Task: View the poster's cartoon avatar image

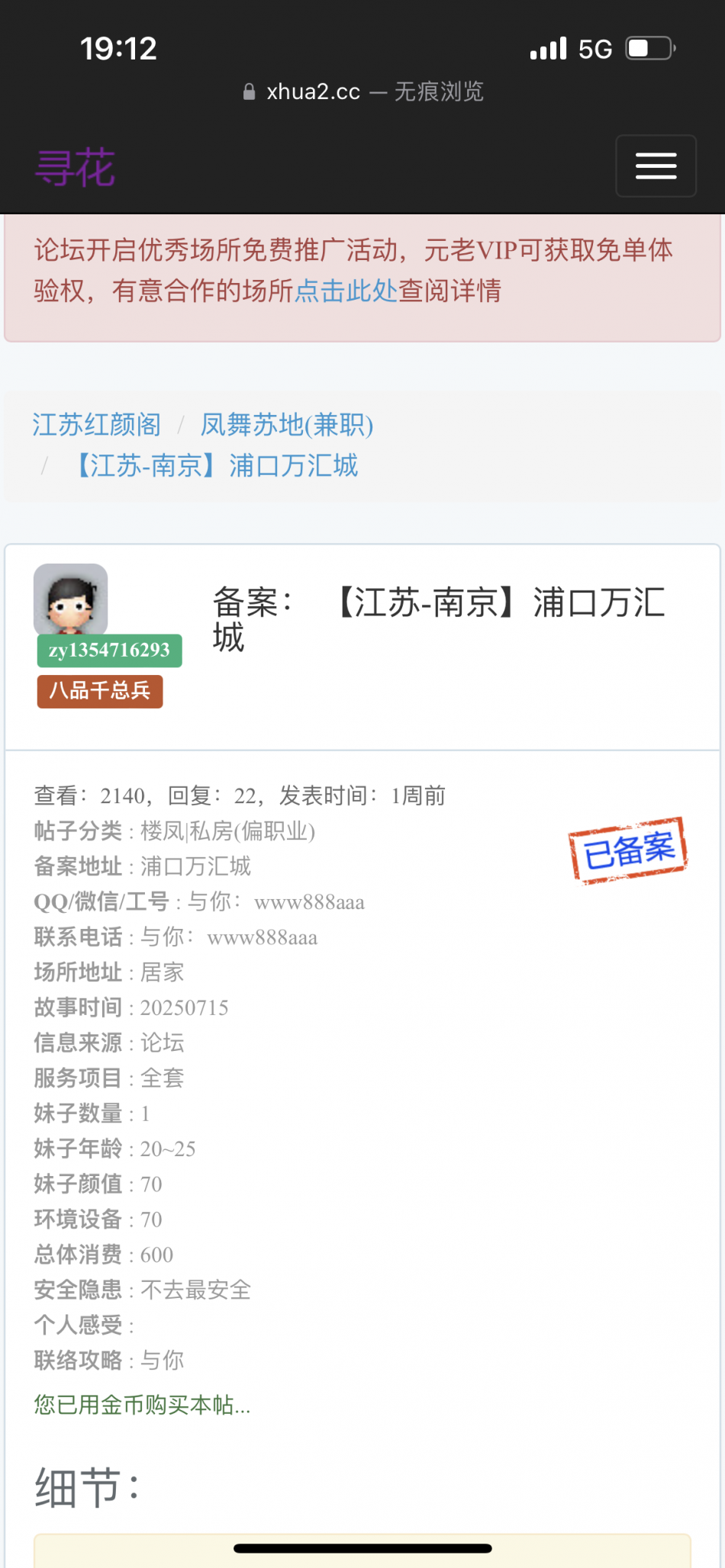Action: tap(71, 599)
